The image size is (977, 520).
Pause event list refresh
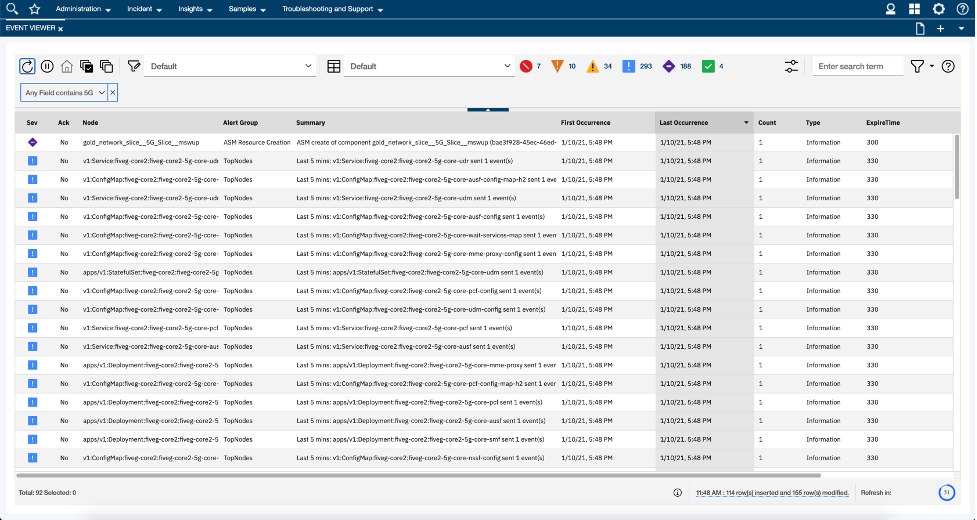[x=47, y=66]
